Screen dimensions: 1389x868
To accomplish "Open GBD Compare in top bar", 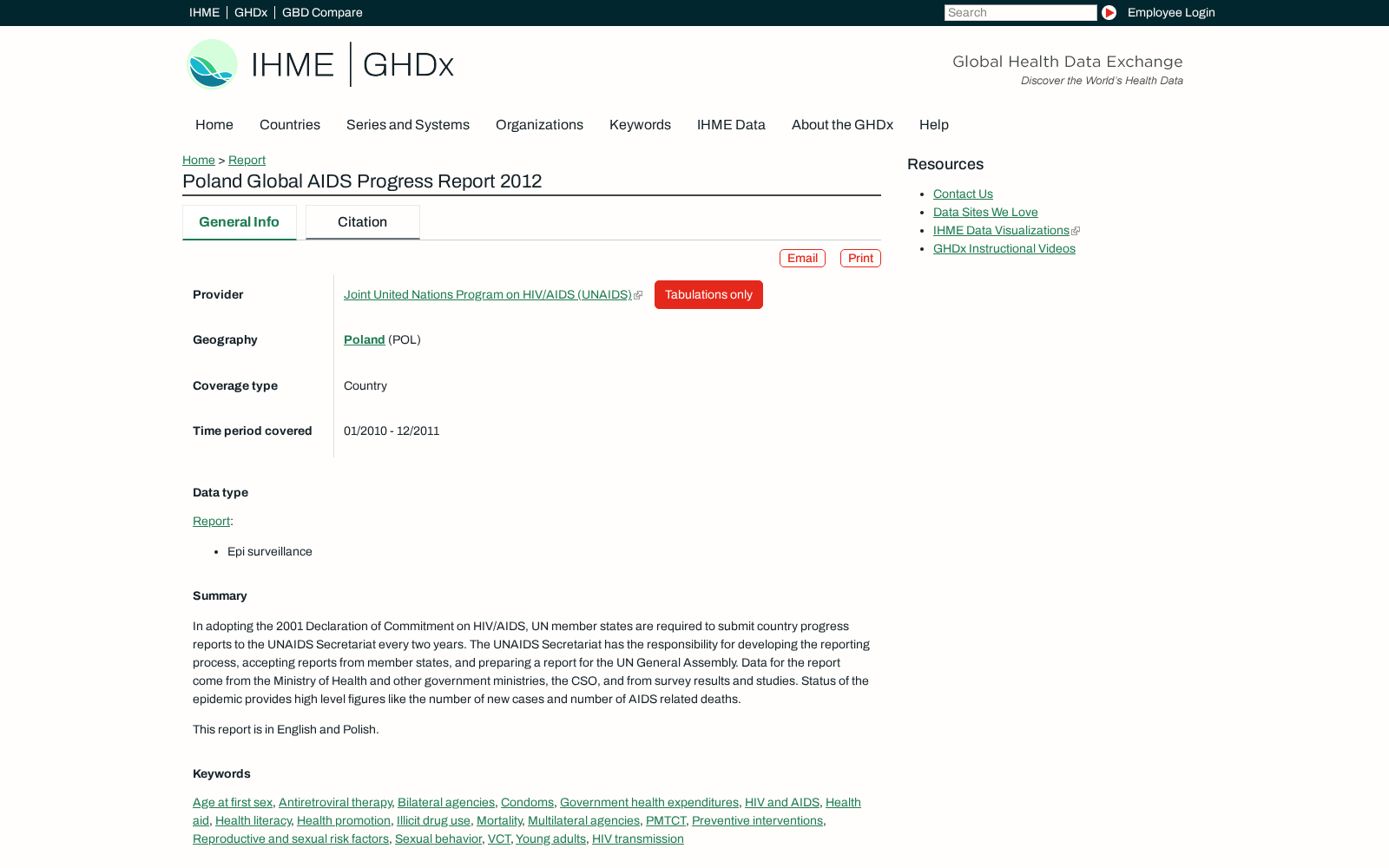I will coord(322,12).
